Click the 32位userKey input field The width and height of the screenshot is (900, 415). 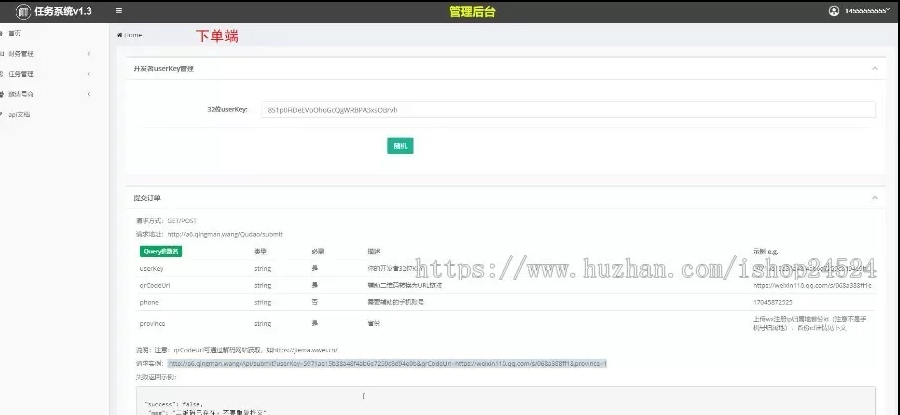[x=568, y=110]
